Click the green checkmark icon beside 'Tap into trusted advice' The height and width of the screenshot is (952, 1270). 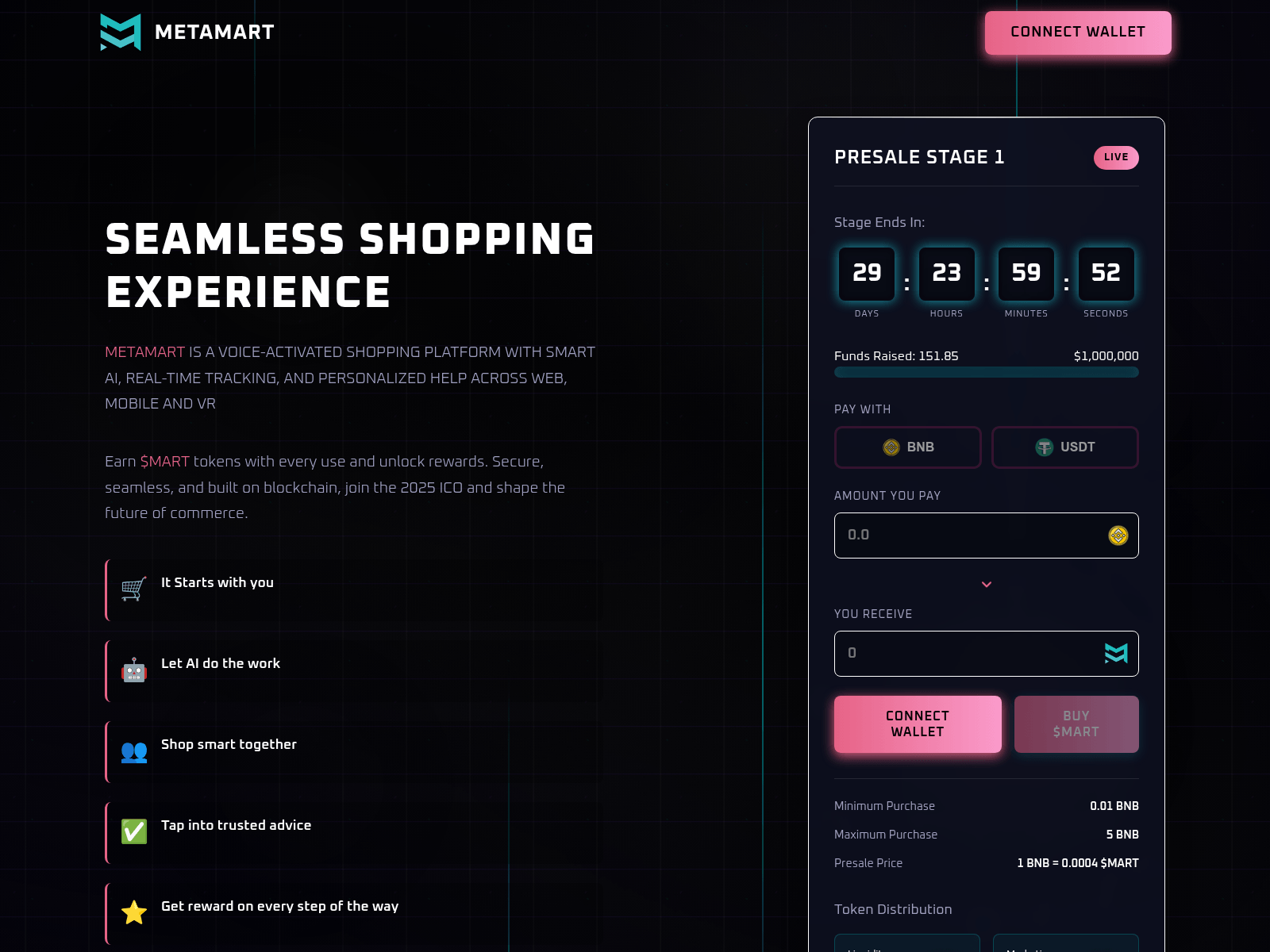[133, 831]
